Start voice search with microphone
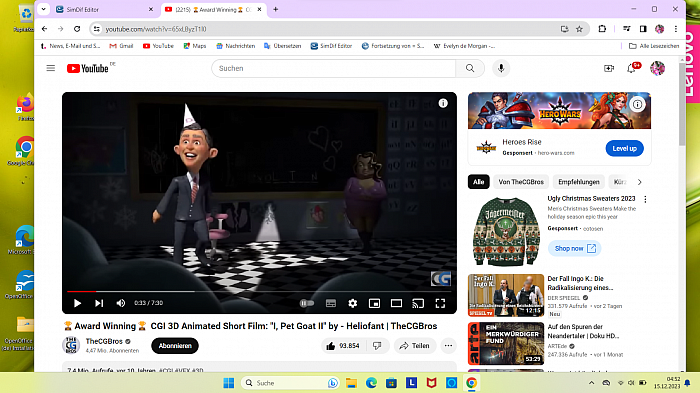Screen dimensions: 700x393 (501, 68)
